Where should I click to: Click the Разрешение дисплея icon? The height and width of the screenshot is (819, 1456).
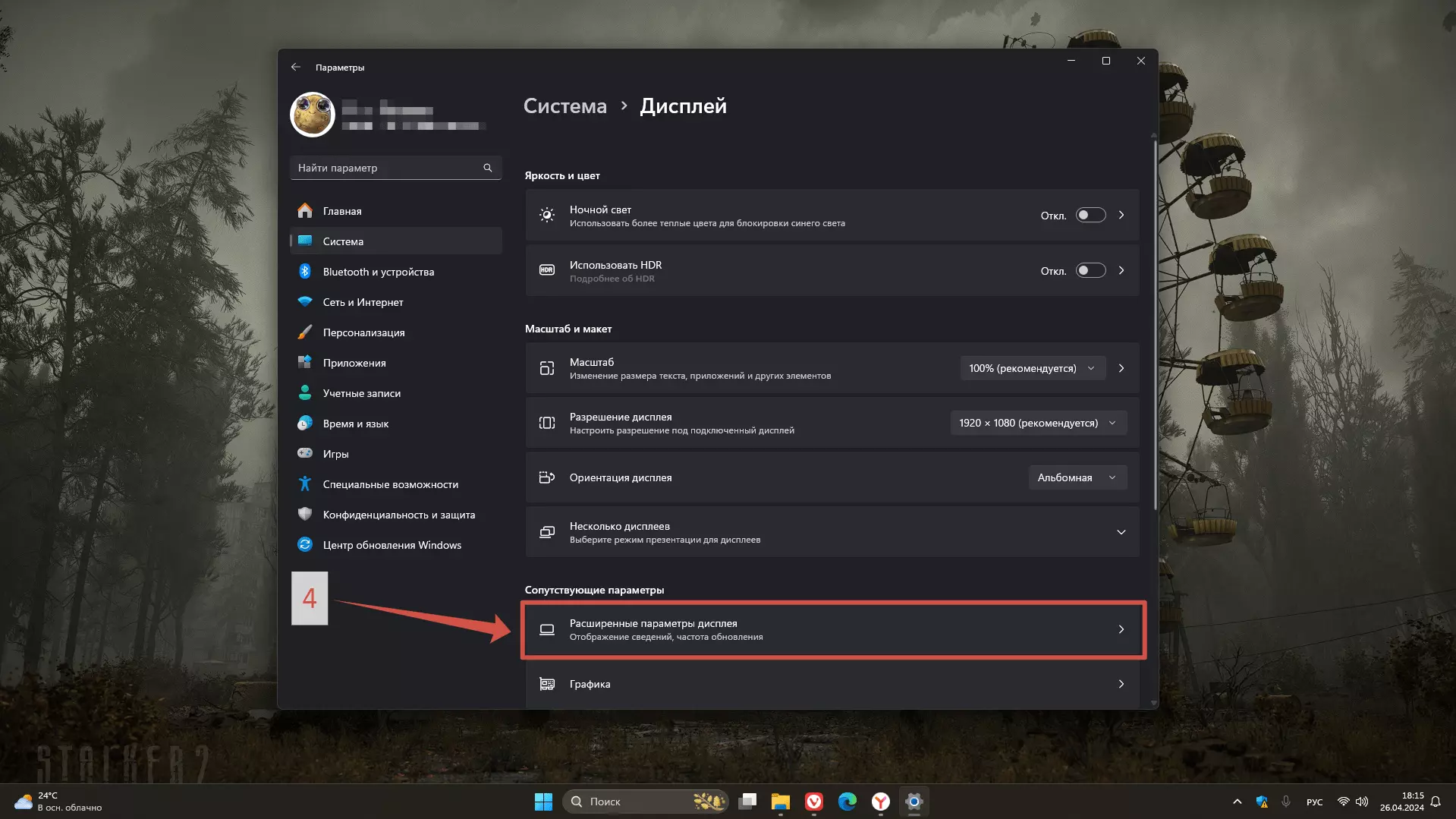point(547,423)
